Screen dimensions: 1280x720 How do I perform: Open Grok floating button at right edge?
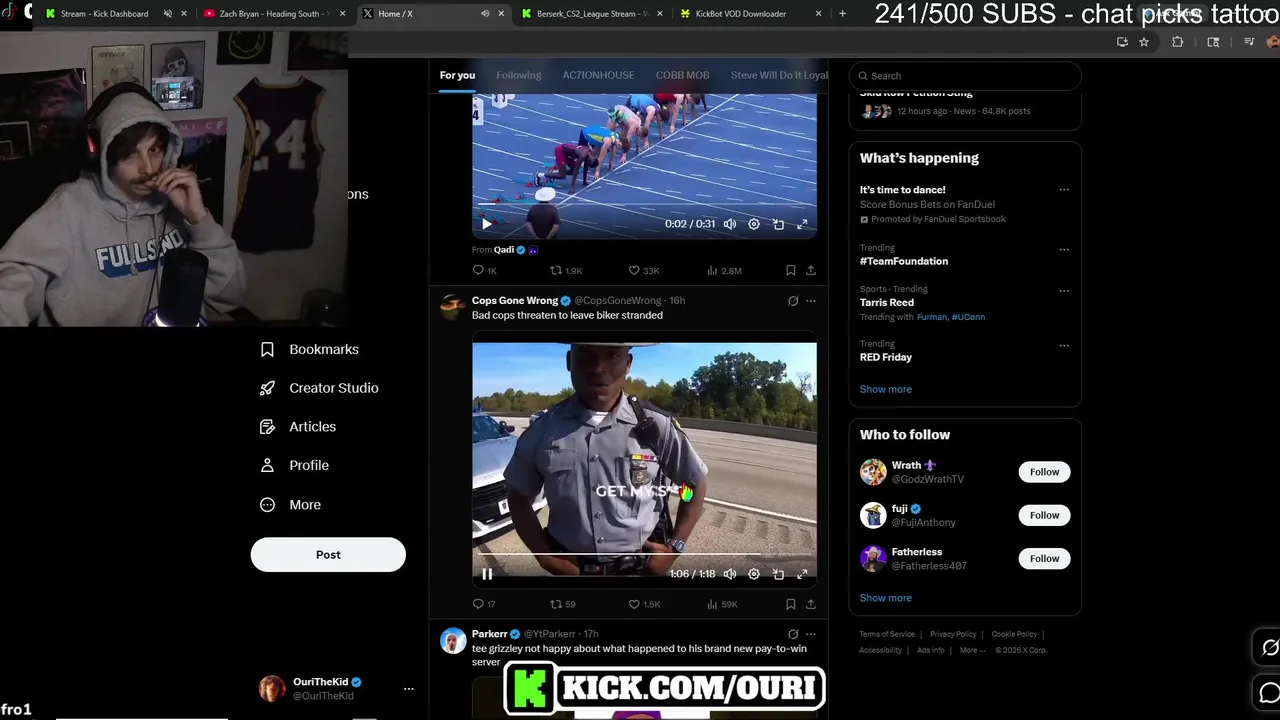tap(1270, 647)
